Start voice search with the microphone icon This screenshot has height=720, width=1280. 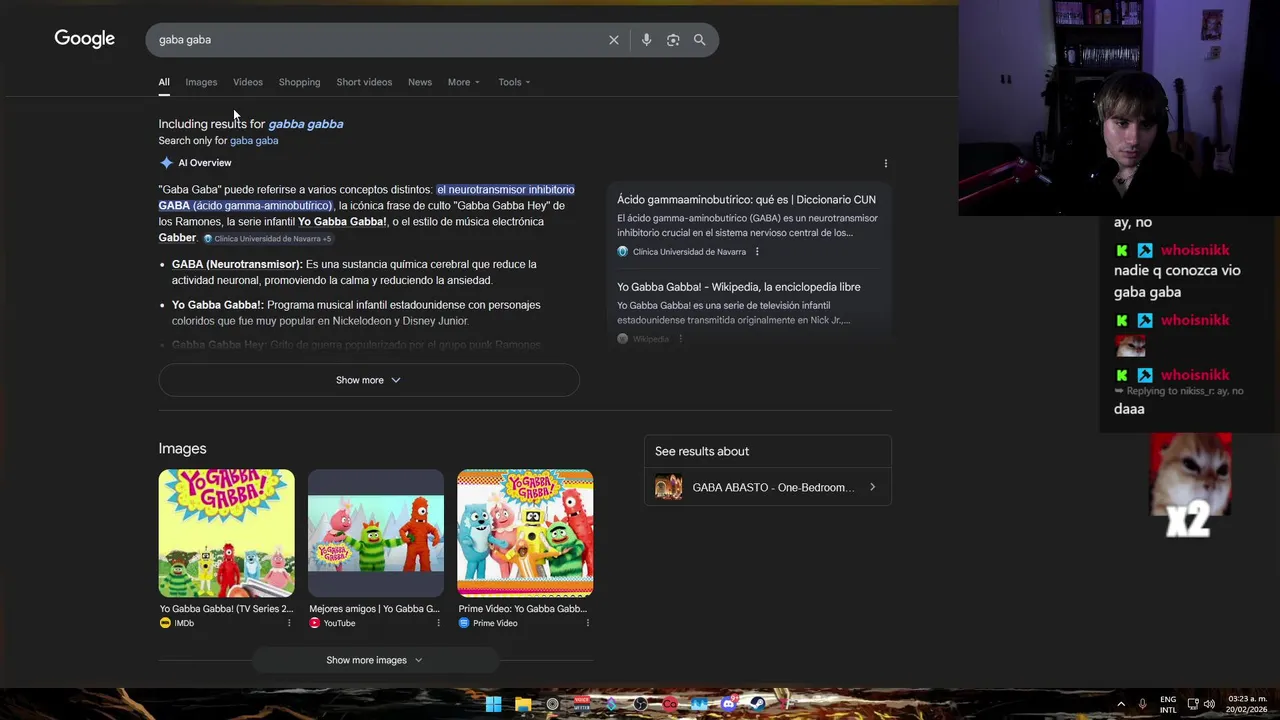coord(646,40)
